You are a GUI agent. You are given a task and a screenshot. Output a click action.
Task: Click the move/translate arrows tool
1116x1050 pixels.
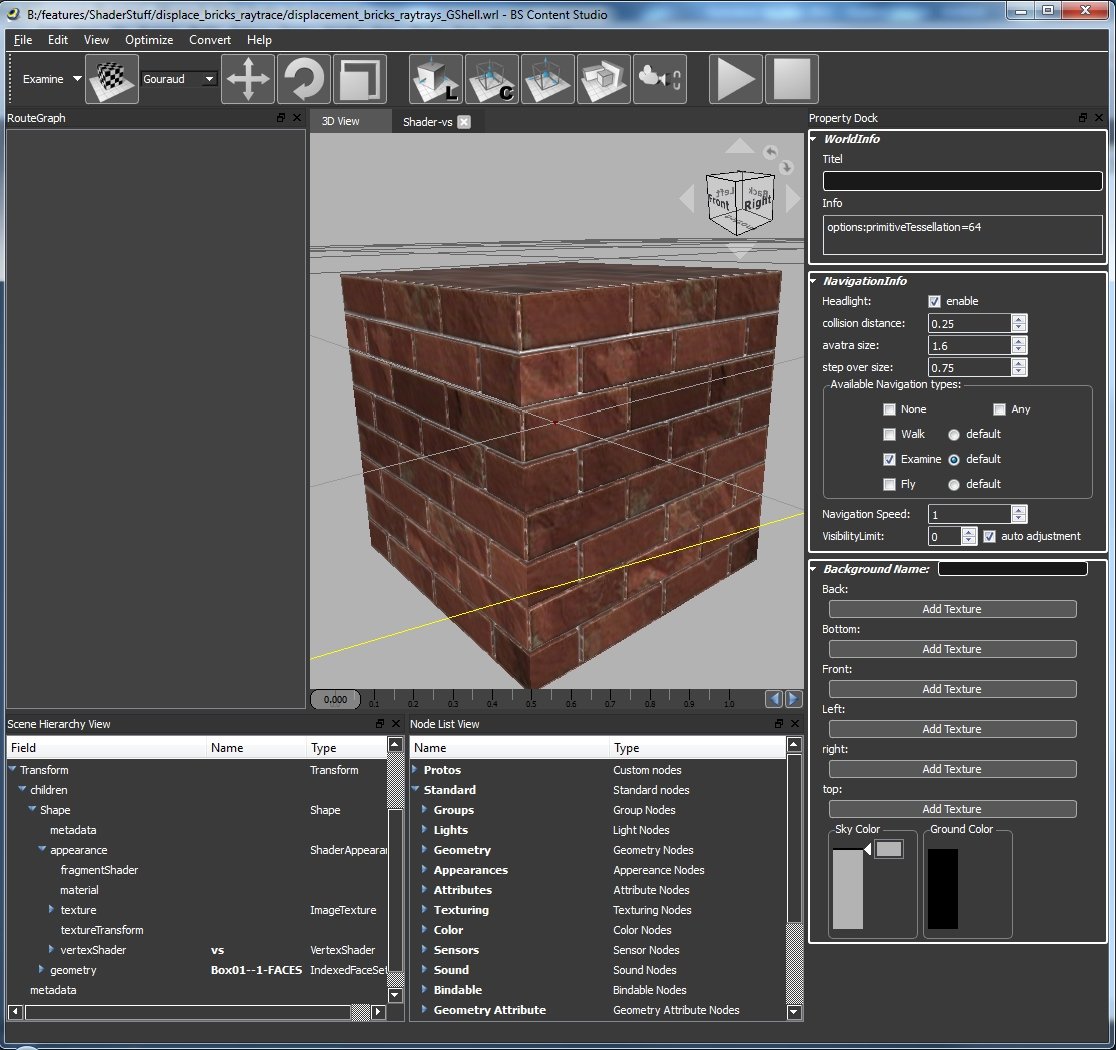point(247,79)
